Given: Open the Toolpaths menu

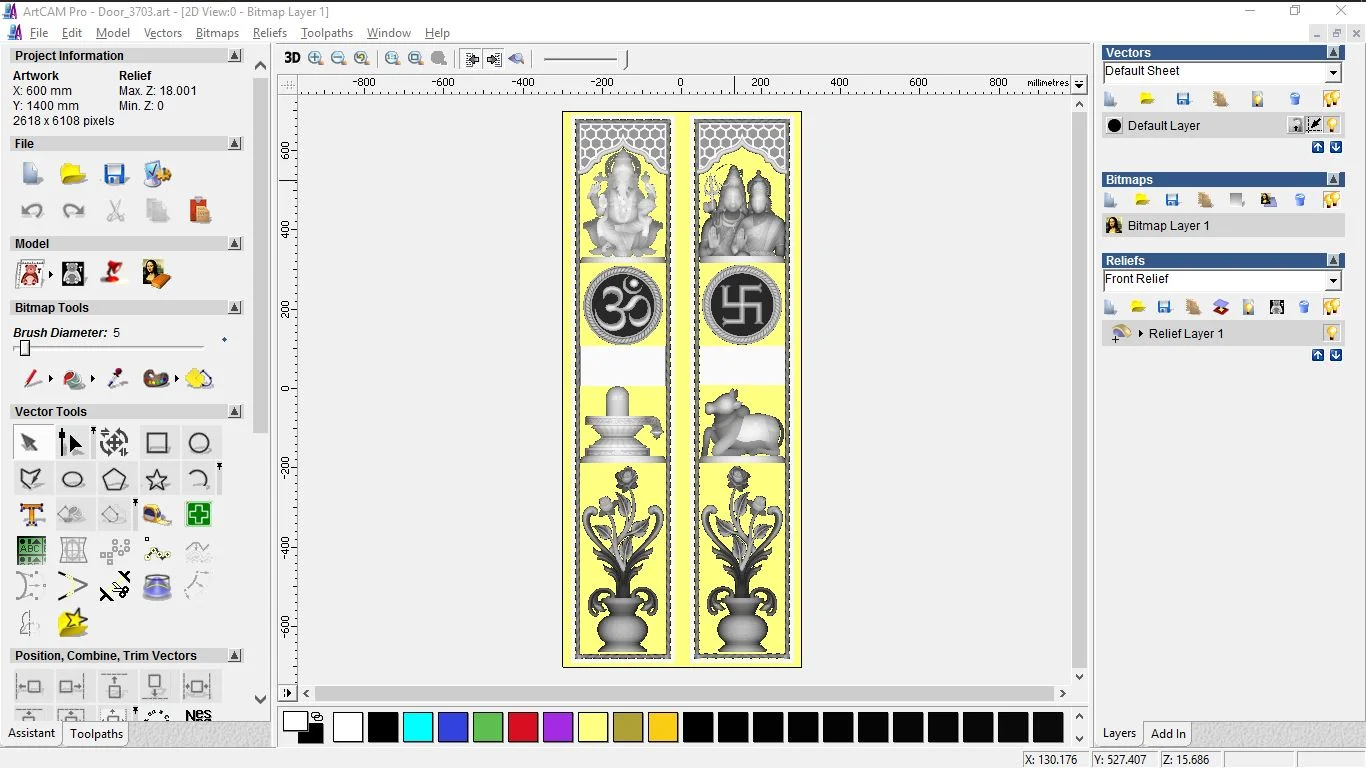Looking at the screenshot, I should (x=327, y=33).
